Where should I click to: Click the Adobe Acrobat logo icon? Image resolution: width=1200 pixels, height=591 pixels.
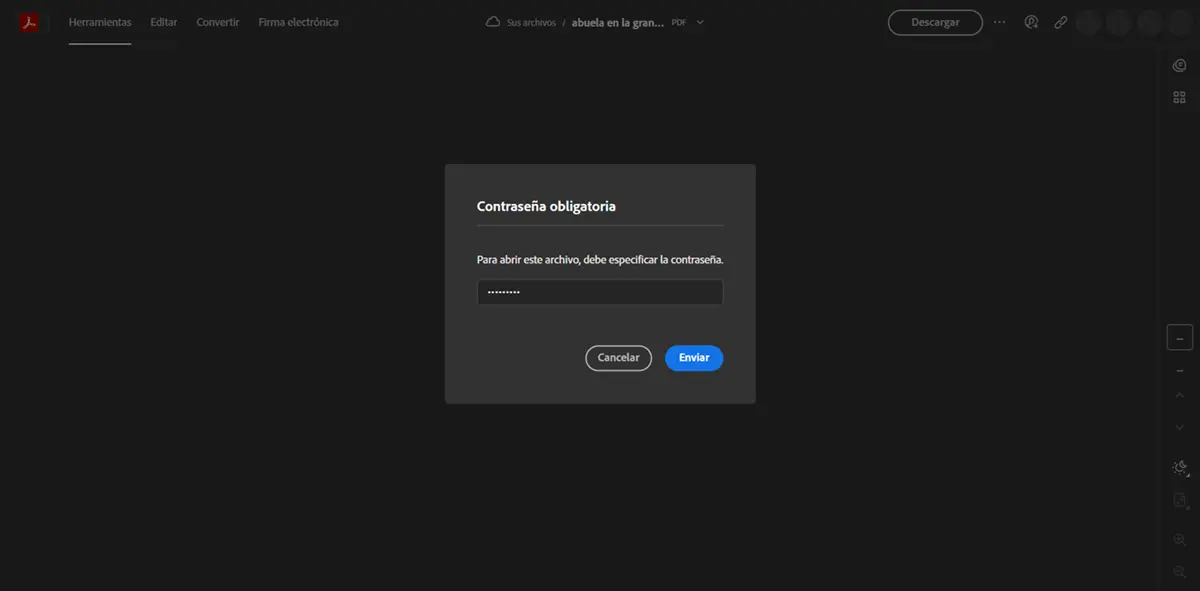(29, 22)
